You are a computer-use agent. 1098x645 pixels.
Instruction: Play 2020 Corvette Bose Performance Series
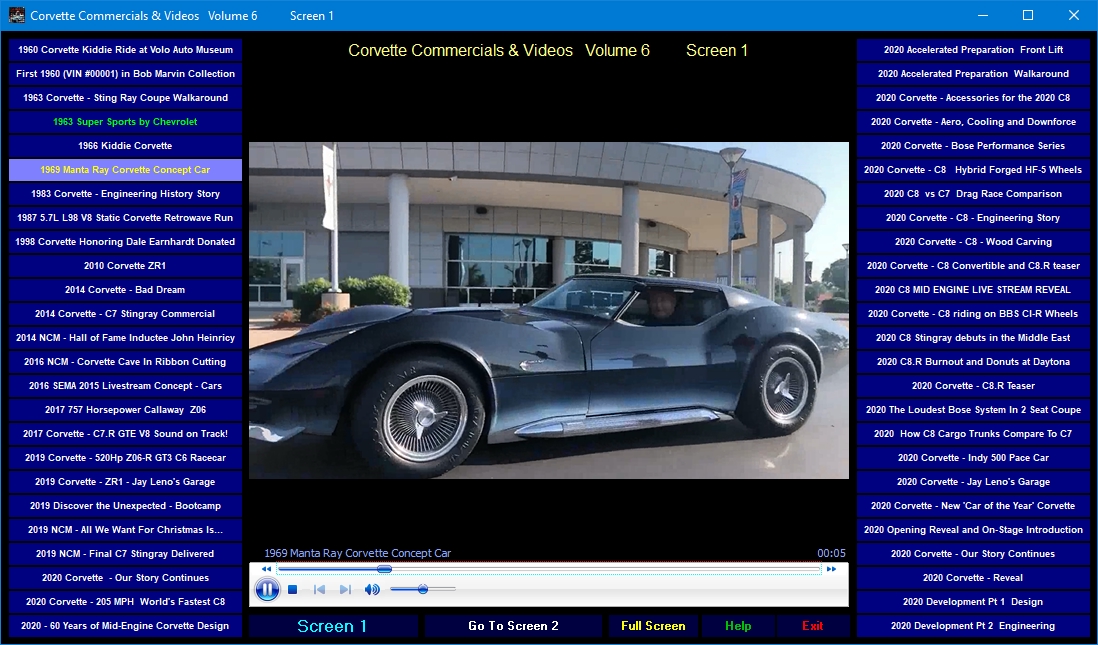(x=973, y=146)
